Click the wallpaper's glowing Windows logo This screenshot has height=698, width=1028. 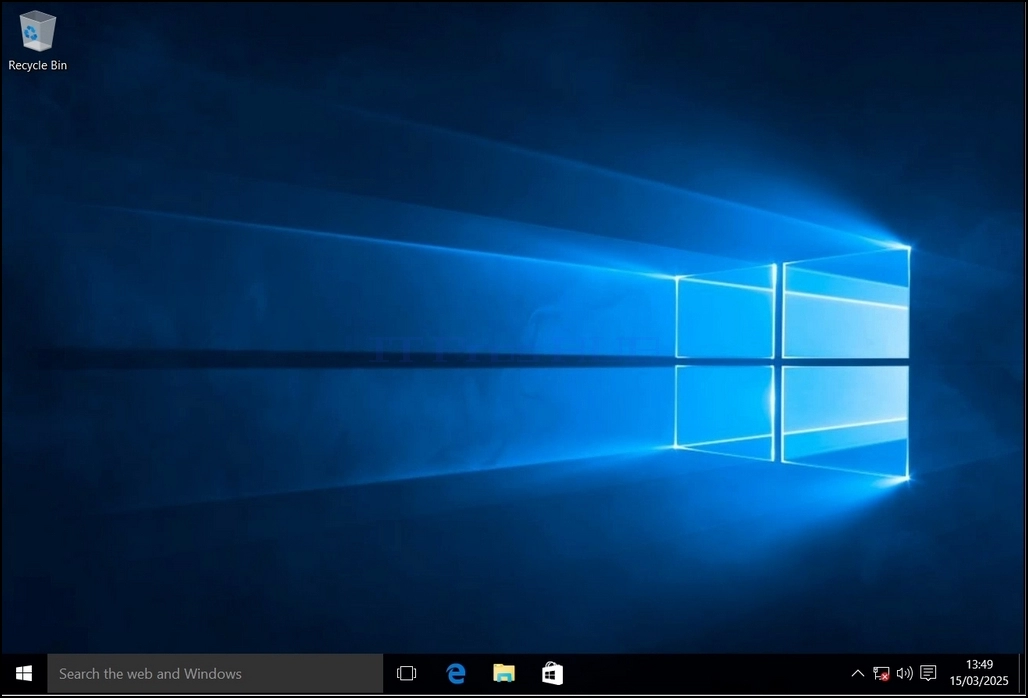coord(792,362)
